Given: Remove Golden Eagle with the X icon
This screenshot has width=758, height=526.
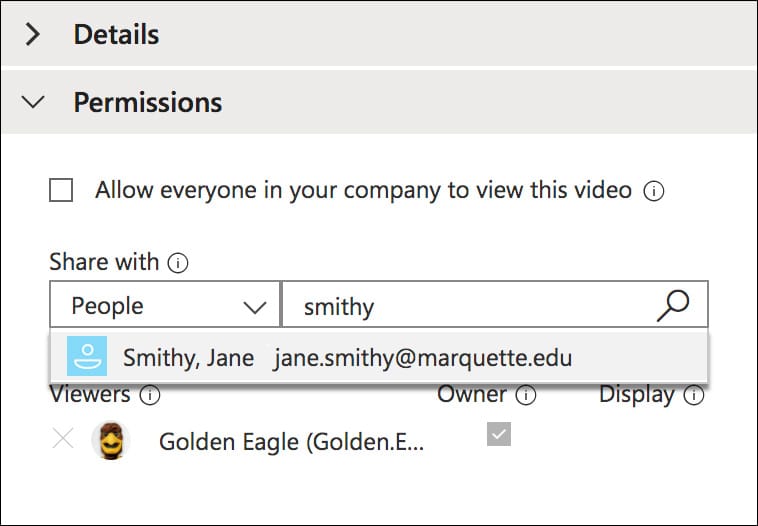Looking at the screenshot, I should [x=63, y=439].
